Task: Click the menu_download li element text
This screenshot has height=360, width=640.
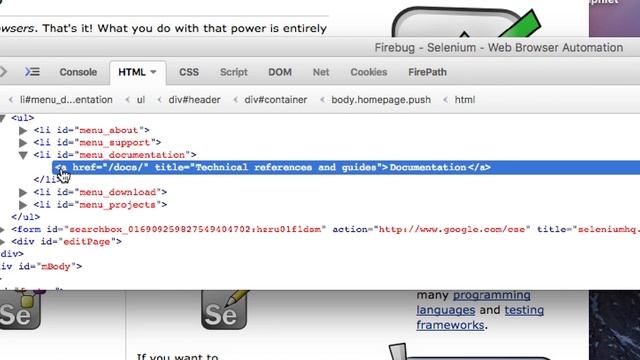Action: coord(100,192)
